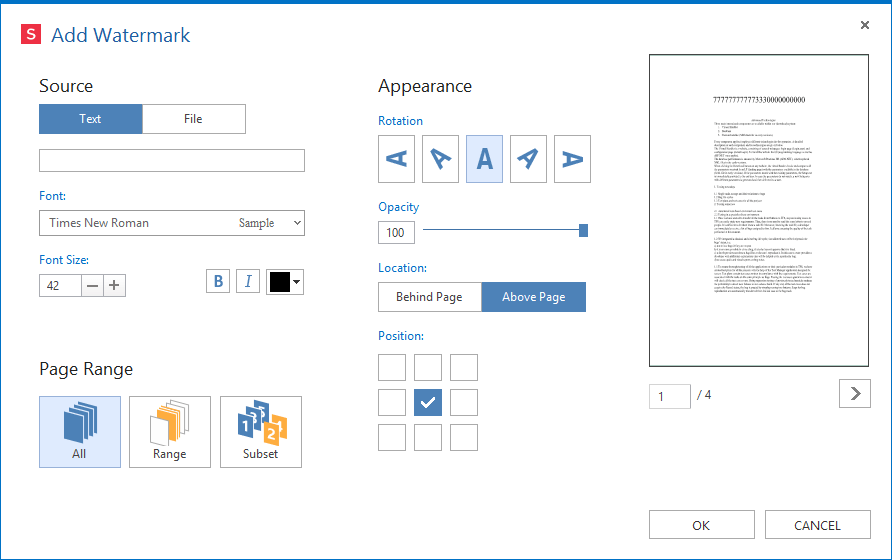
Task: Switch to the Text source tab
Action: click(x=90, y=119)
